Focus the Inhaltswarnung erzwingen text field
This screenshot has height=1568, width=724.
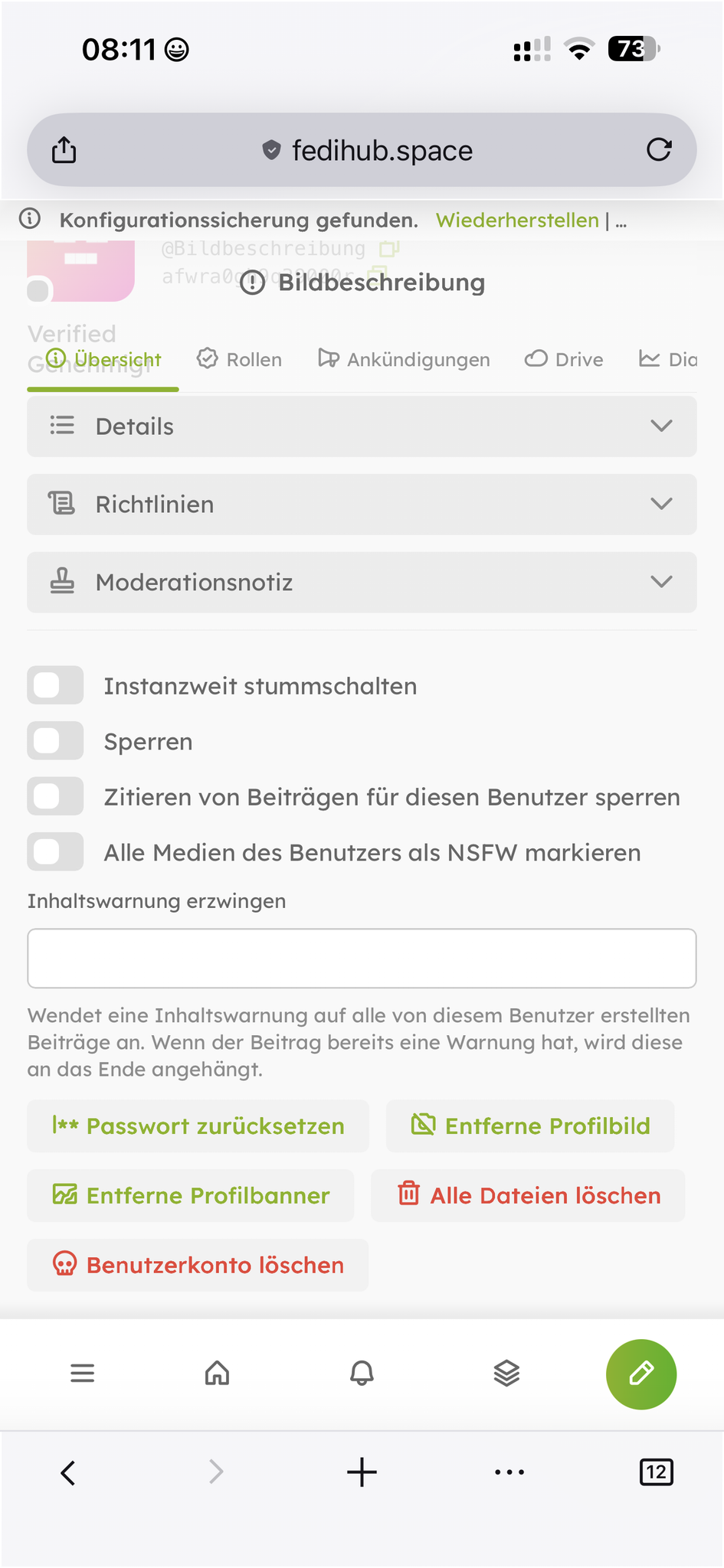(362, 959)
